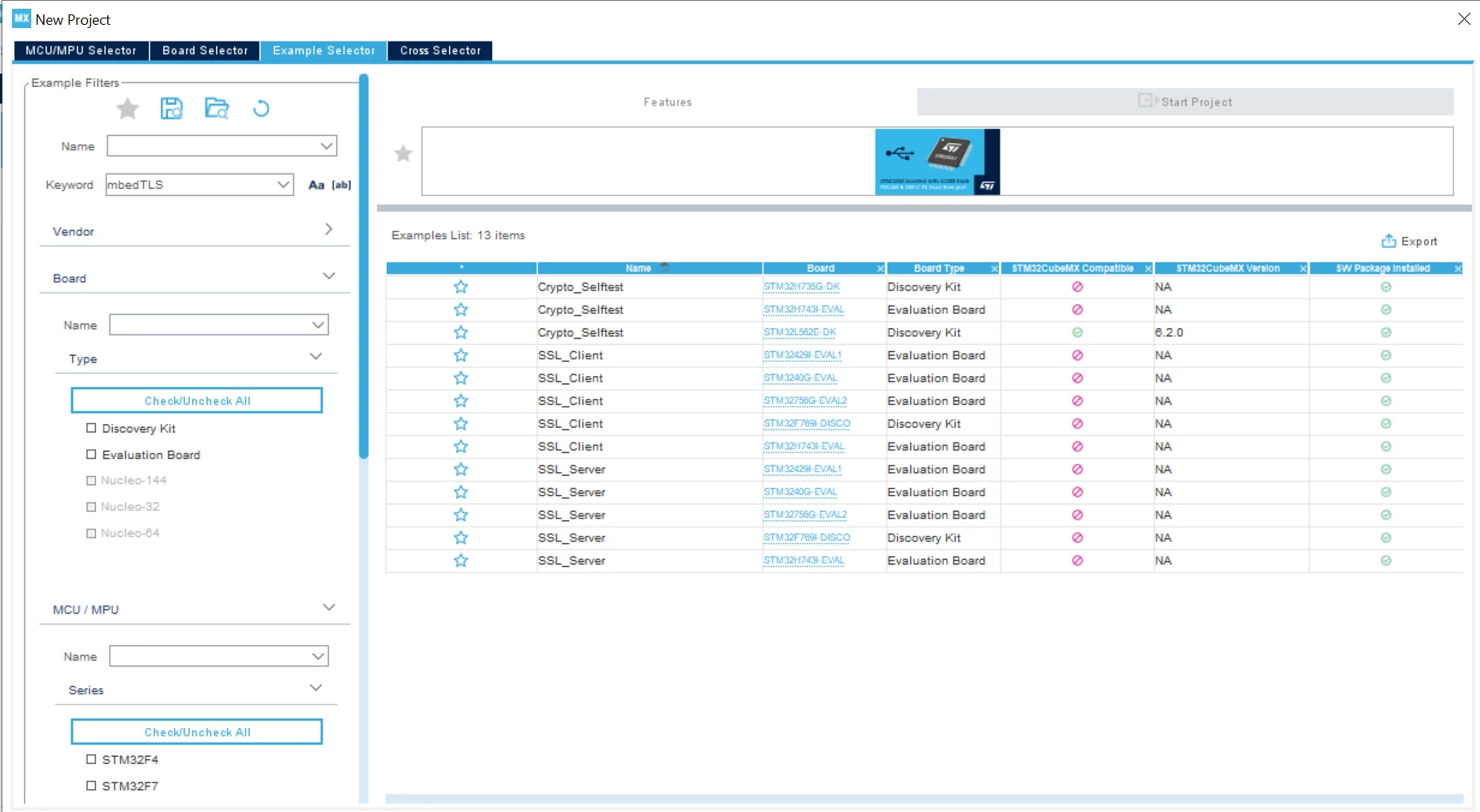The image size is (1480, 812).
Task: Check the STM32F7 series box
Action: pyautogui.click(x=91, y=786)
